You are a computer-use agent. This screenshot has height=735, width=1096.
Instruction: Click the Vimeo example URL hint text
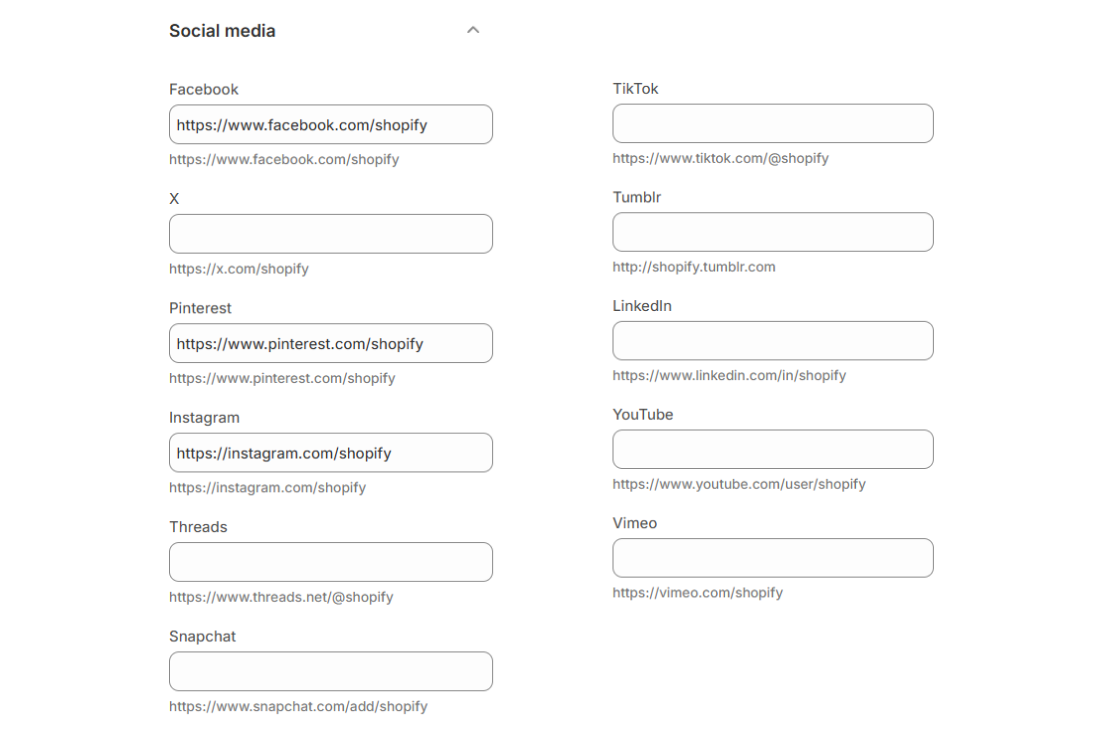click(697, 592)
